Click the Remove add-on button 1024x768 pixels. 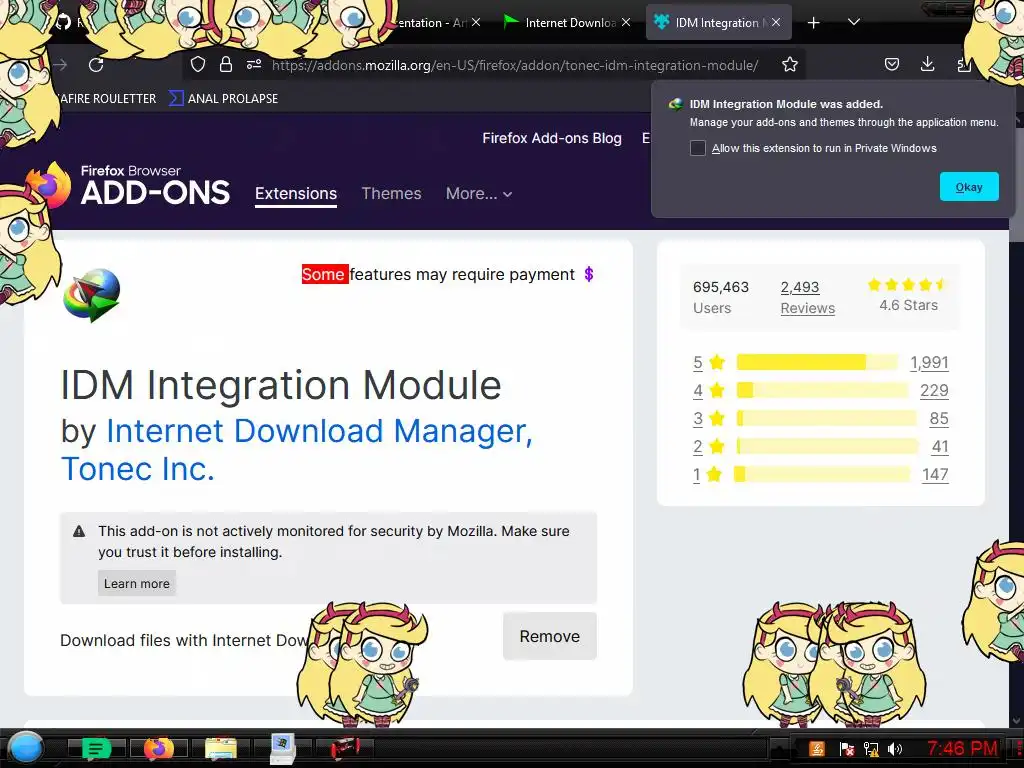tap(550, 636)
